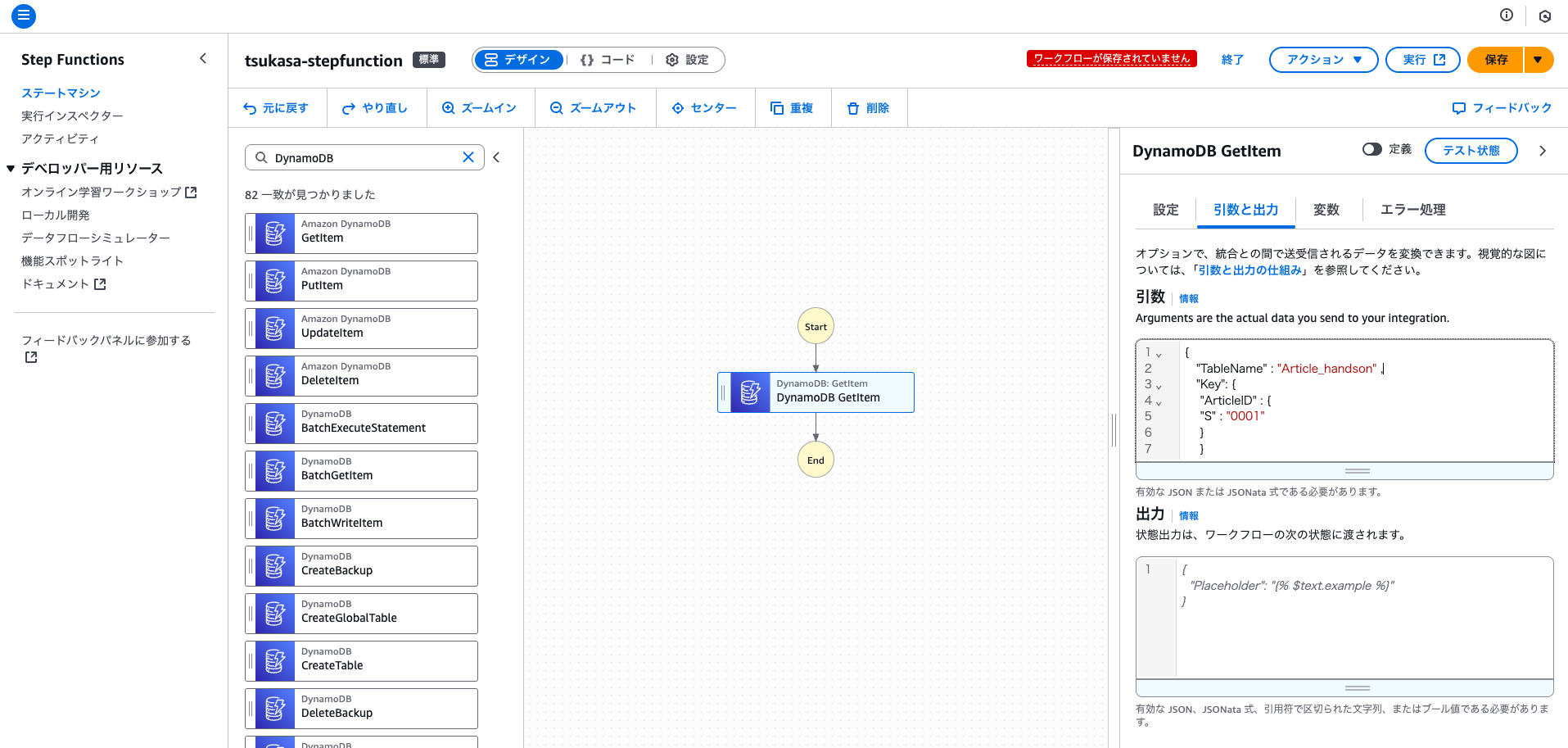Click 削除 delete button
The height and width of the screenshot is (748, 1568).
coord(868,108)
